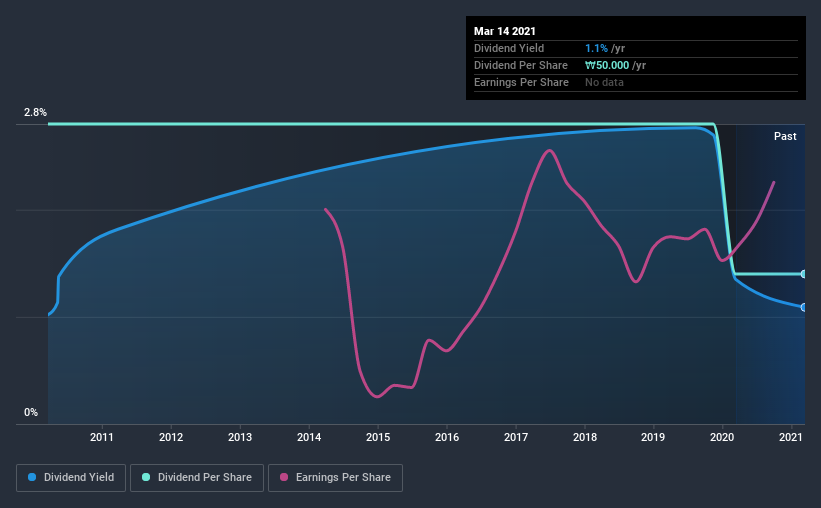
Task: Click the Past region label
Action: click(x=785, y=136)
